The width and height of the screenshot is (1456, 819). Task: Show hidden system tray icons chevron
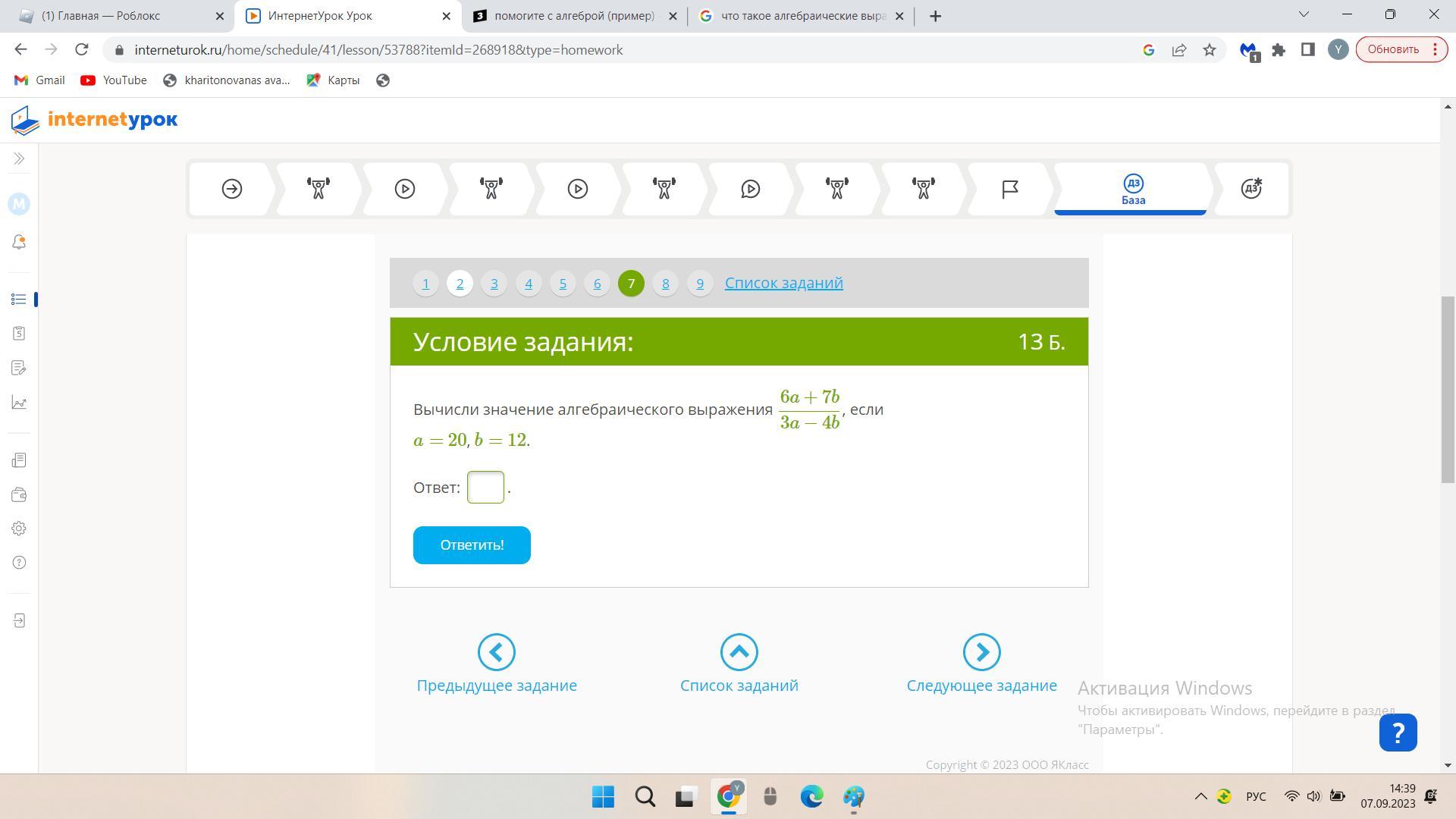click(x=1200, y=796)
